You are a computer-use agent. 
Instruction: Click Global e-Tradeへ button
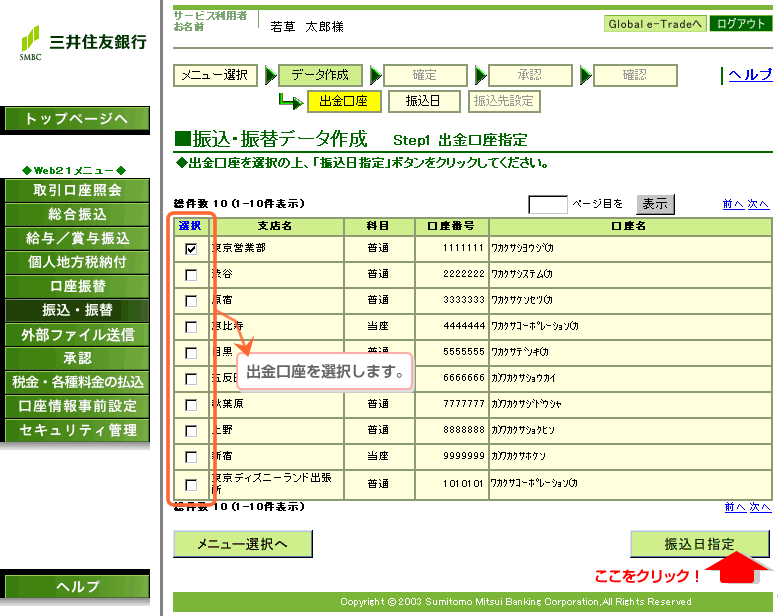click(655, 24)
